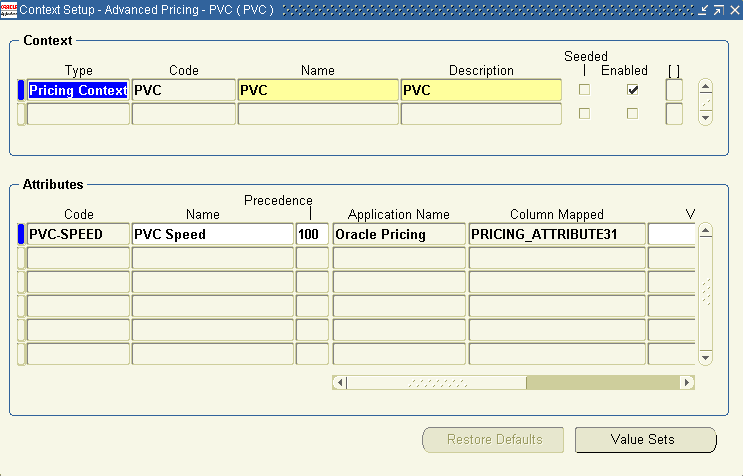
Task: Click Attributes vertical scrollbar up arrow
Action: [x=705, y=231]
